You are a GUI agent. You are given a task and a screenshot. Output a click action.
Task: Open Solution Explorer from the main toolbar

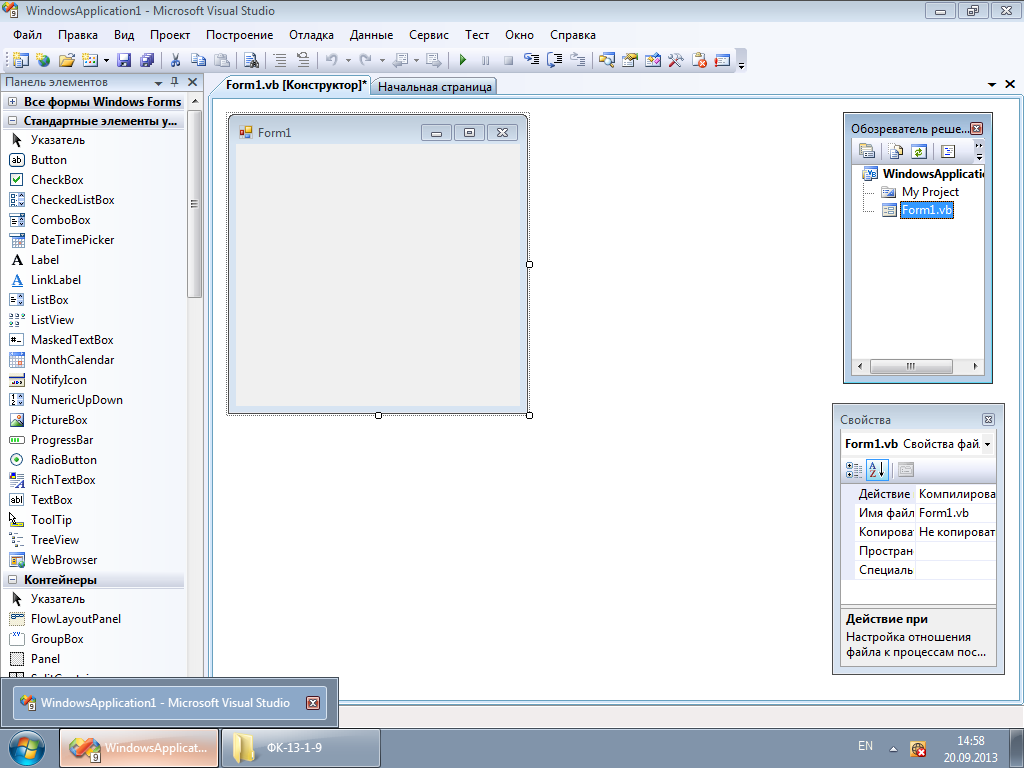pos(607,60)
